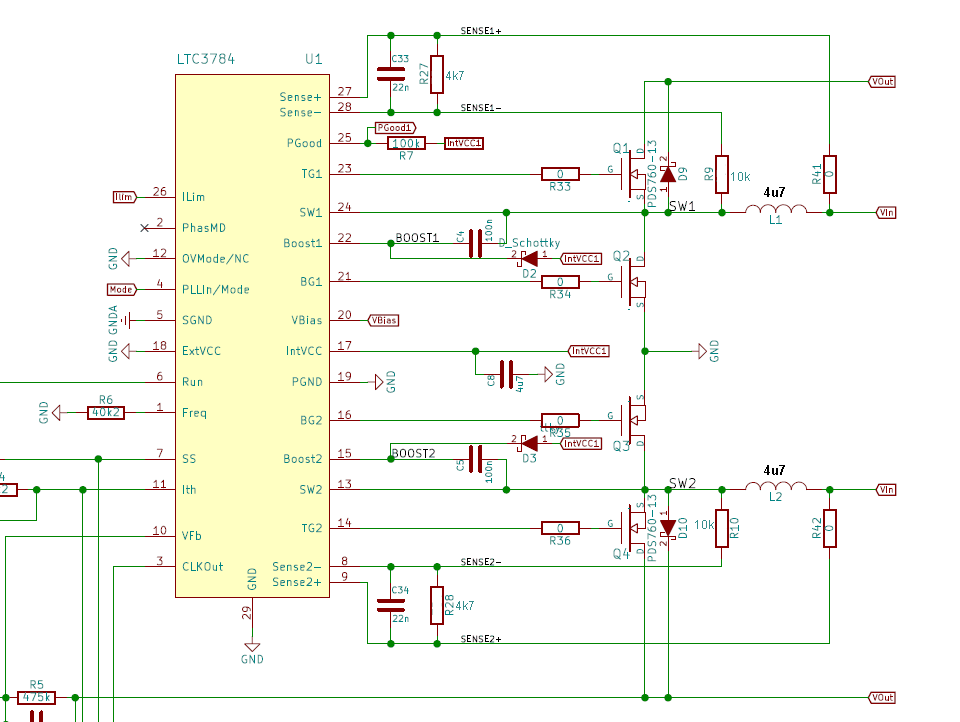The height and width of the screenshot is (722, 960).
Task: Click the SENSE1- net label
Action: 481,108
